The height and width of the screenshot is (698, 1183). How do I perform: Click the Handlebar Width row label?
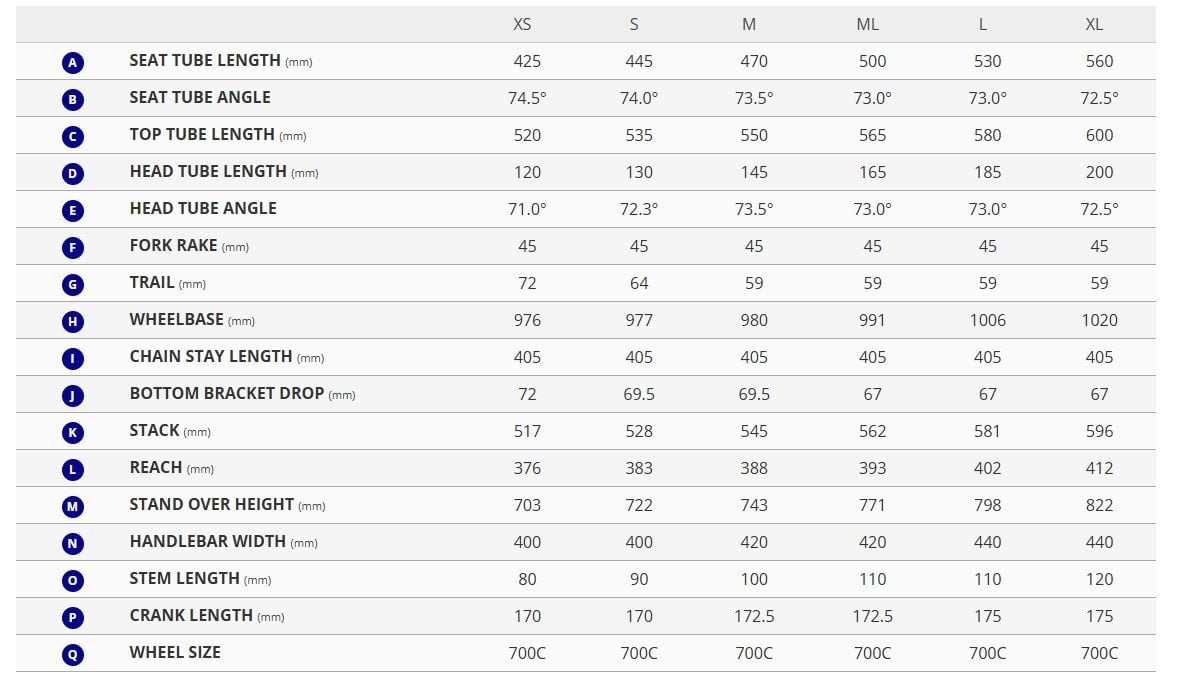point(208,541)
